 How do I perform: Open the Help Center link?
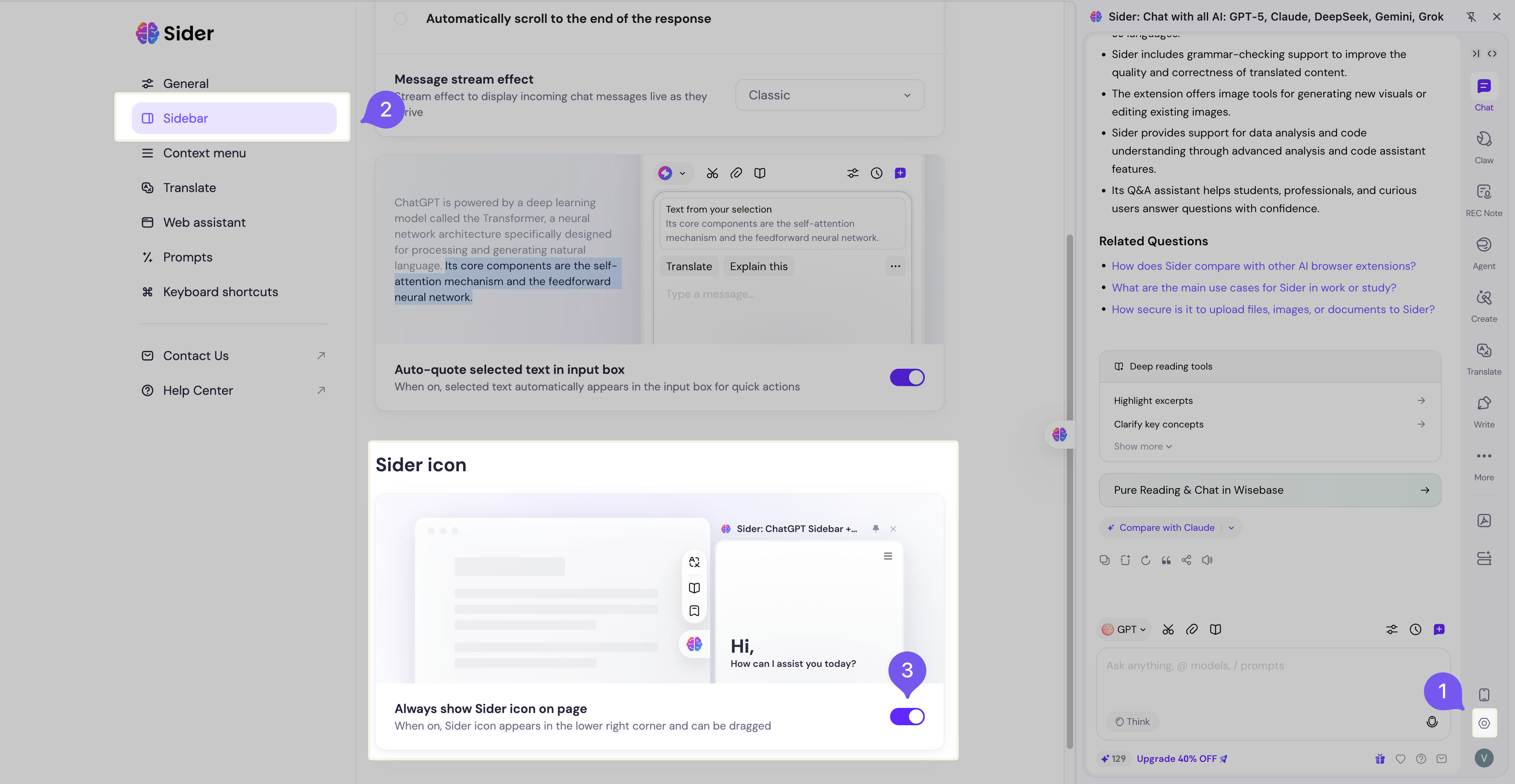coord(234,390)
